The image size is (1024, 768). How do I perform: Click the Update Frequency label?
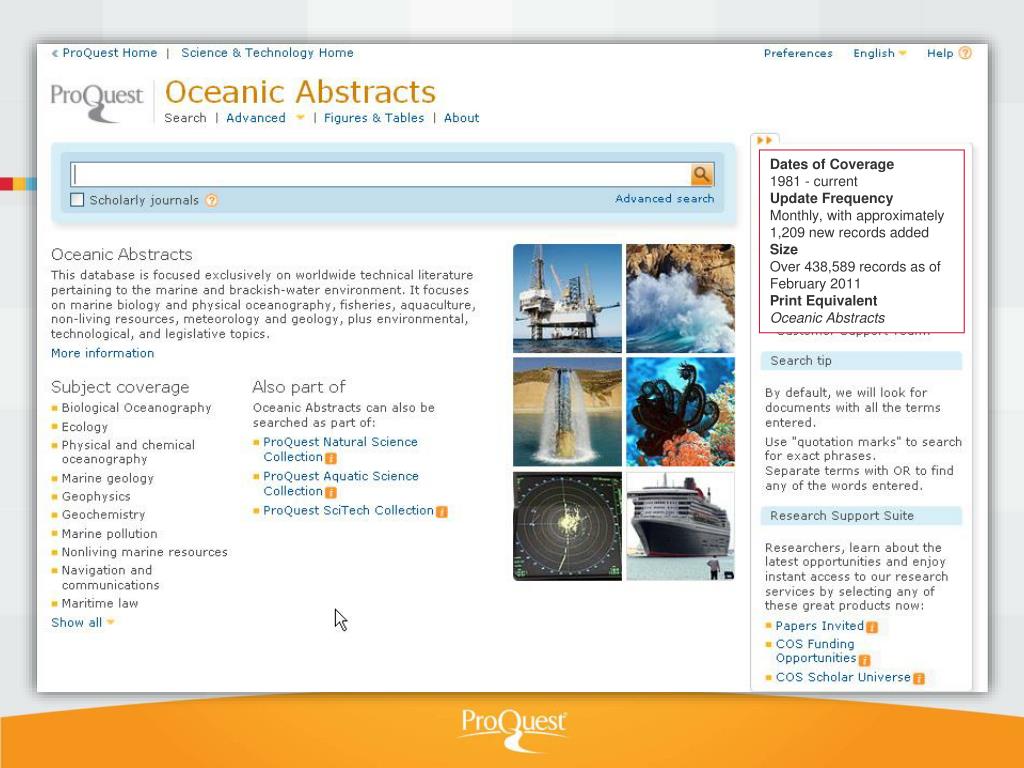coord(831,199)
